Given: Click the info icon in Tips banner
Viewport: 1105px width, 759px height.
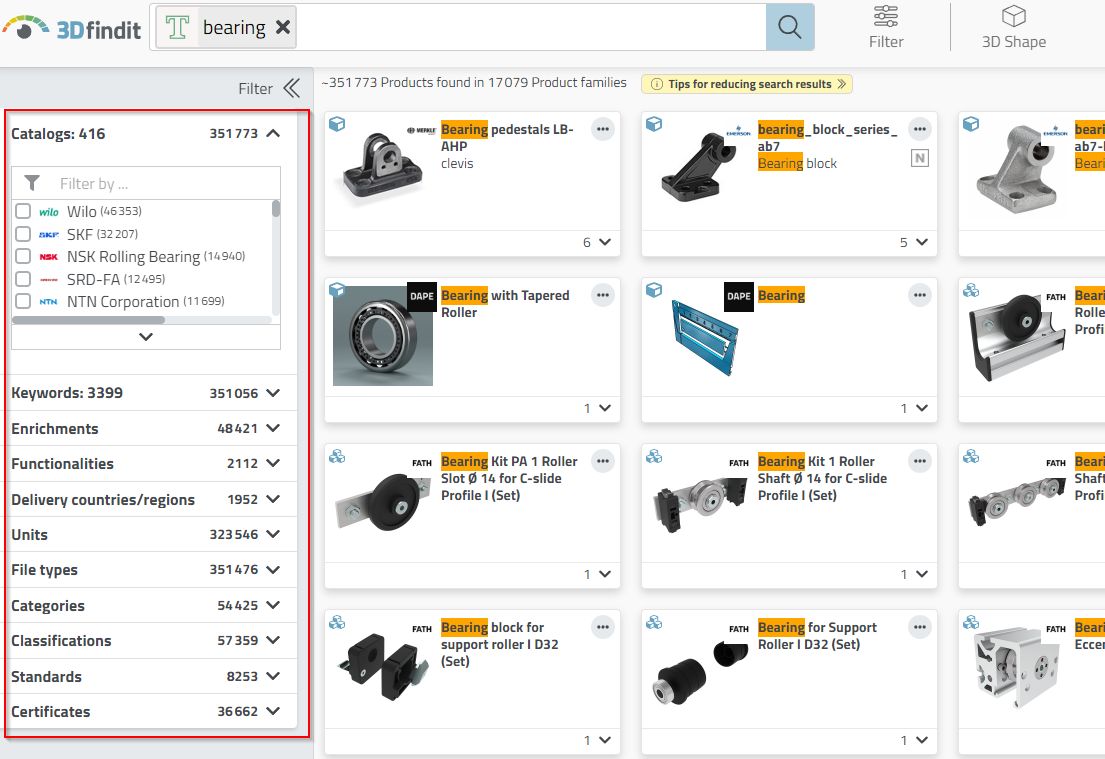Looking at the screenshot, I should 657,84.
